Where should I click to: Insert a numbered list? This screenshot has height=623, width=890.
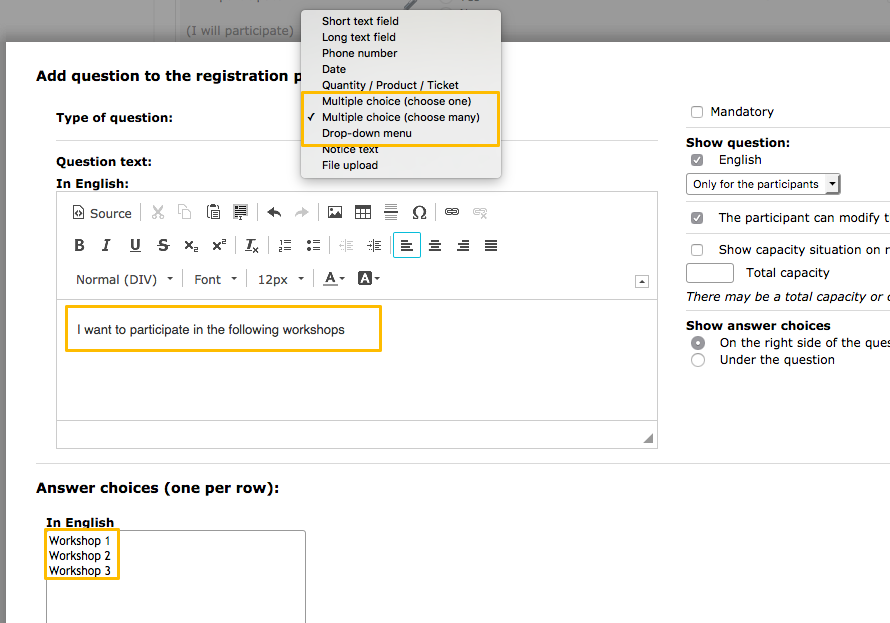point(285,246)
